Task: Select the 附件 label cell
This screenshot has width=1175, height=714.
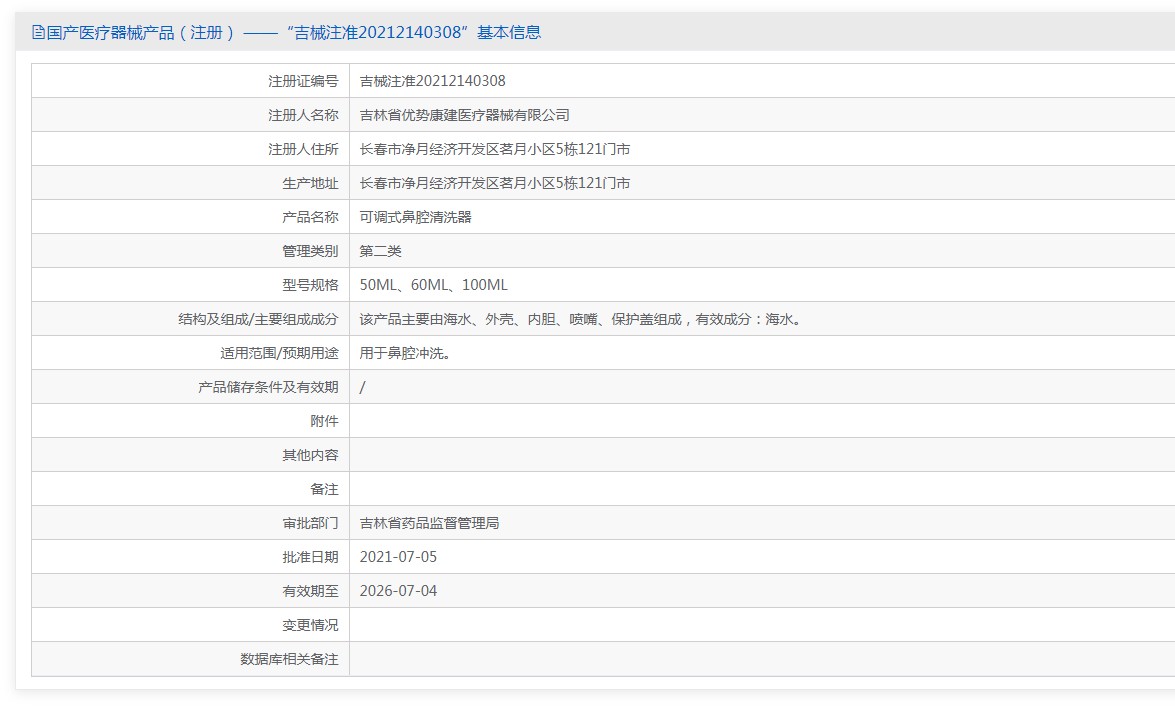Action: pyautogui.click(x=190, y=421)
